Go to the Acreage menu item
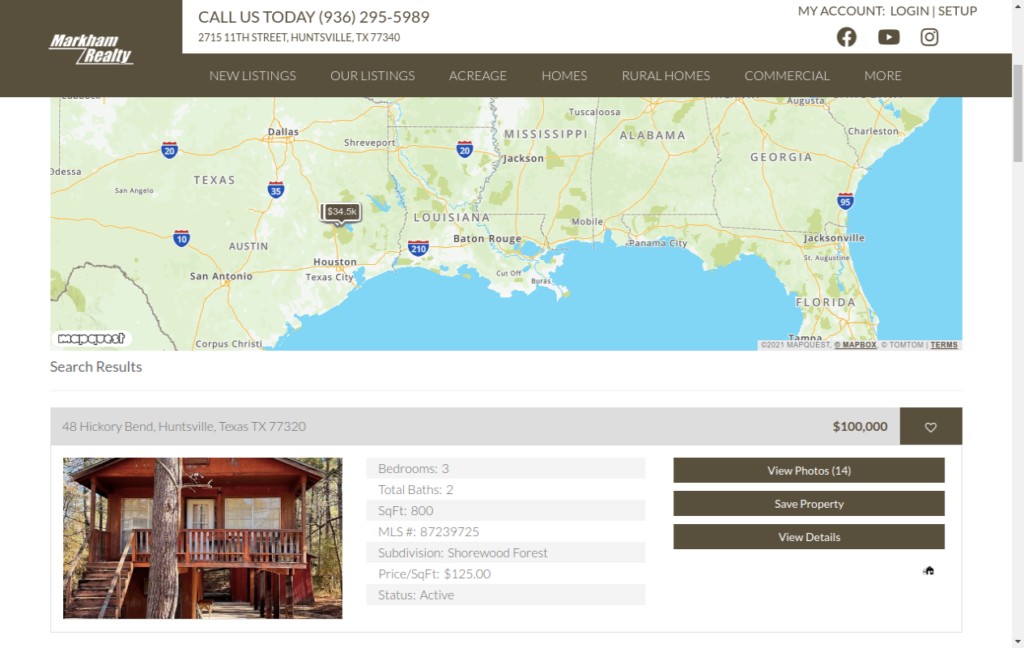Viewport: 1024px width, 648px height. coord(477,76)
